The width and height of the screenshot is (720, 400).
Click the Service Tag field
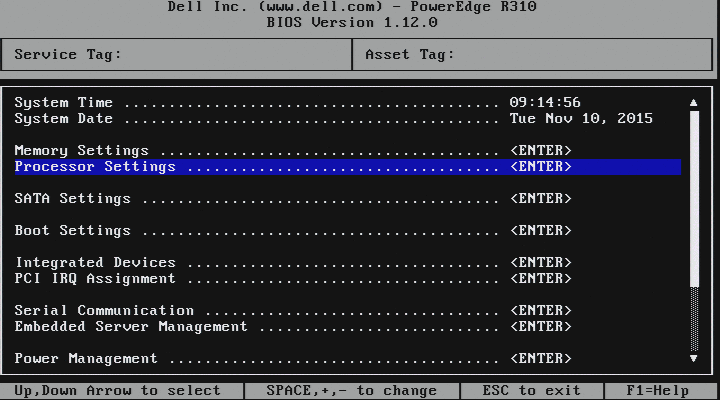click(176, 54)
